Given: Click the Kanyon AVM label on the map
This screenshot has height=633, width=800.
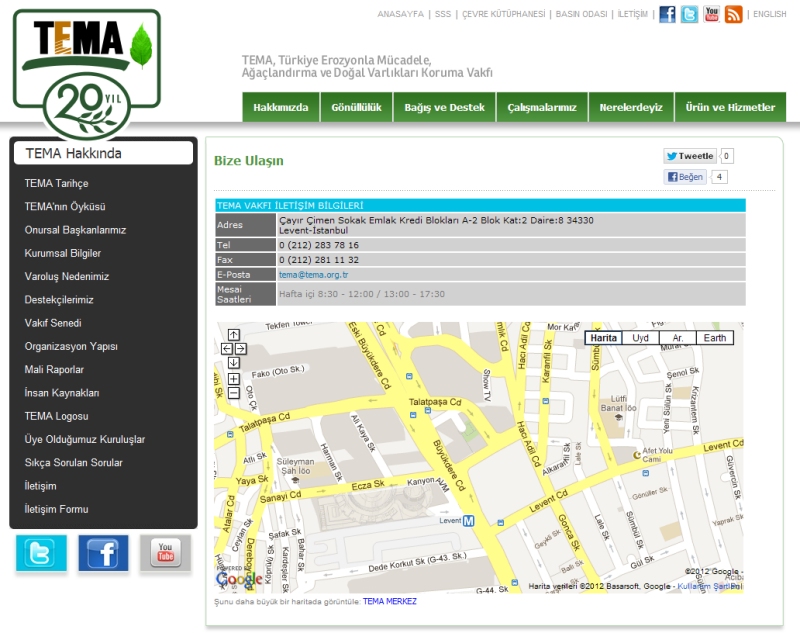Looking at the screenshot, I should pos(428,483).
